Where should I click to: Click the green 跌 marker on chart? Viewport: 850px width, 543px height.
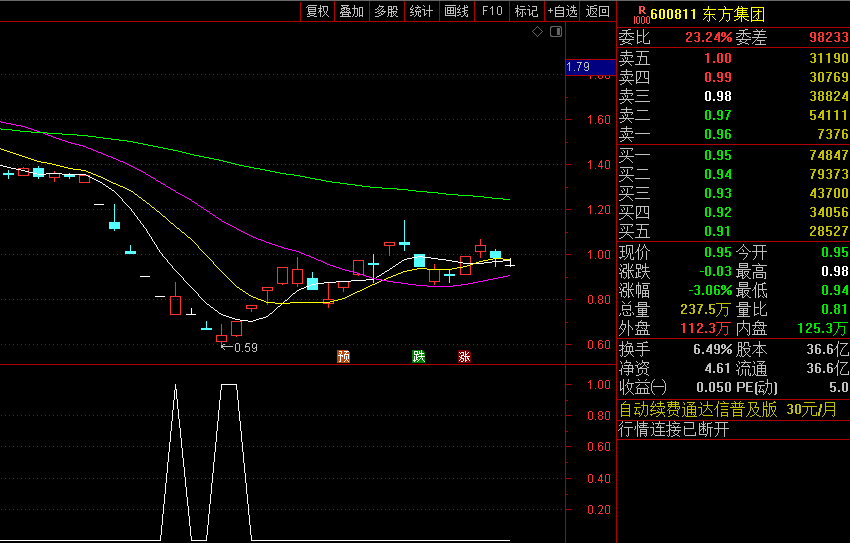click(x=419, y=356)
